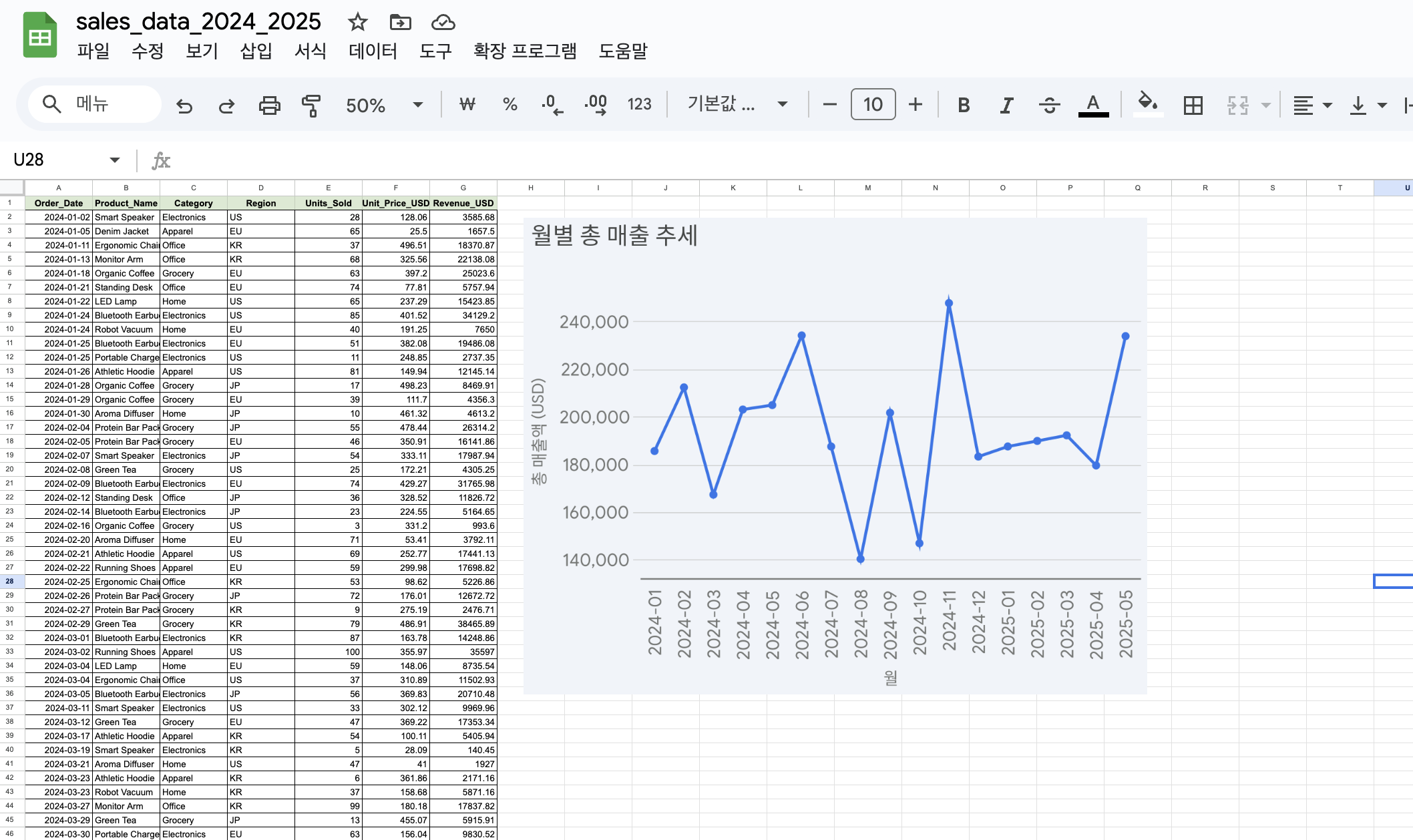
Task: Click the font size field showing 10
Action: click(873, 104)
